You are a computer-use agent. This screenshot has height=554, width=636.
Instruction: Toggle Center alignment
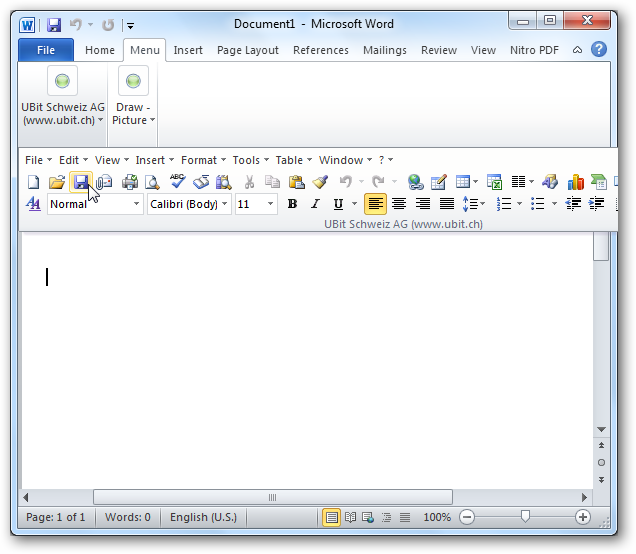point(399,204)
